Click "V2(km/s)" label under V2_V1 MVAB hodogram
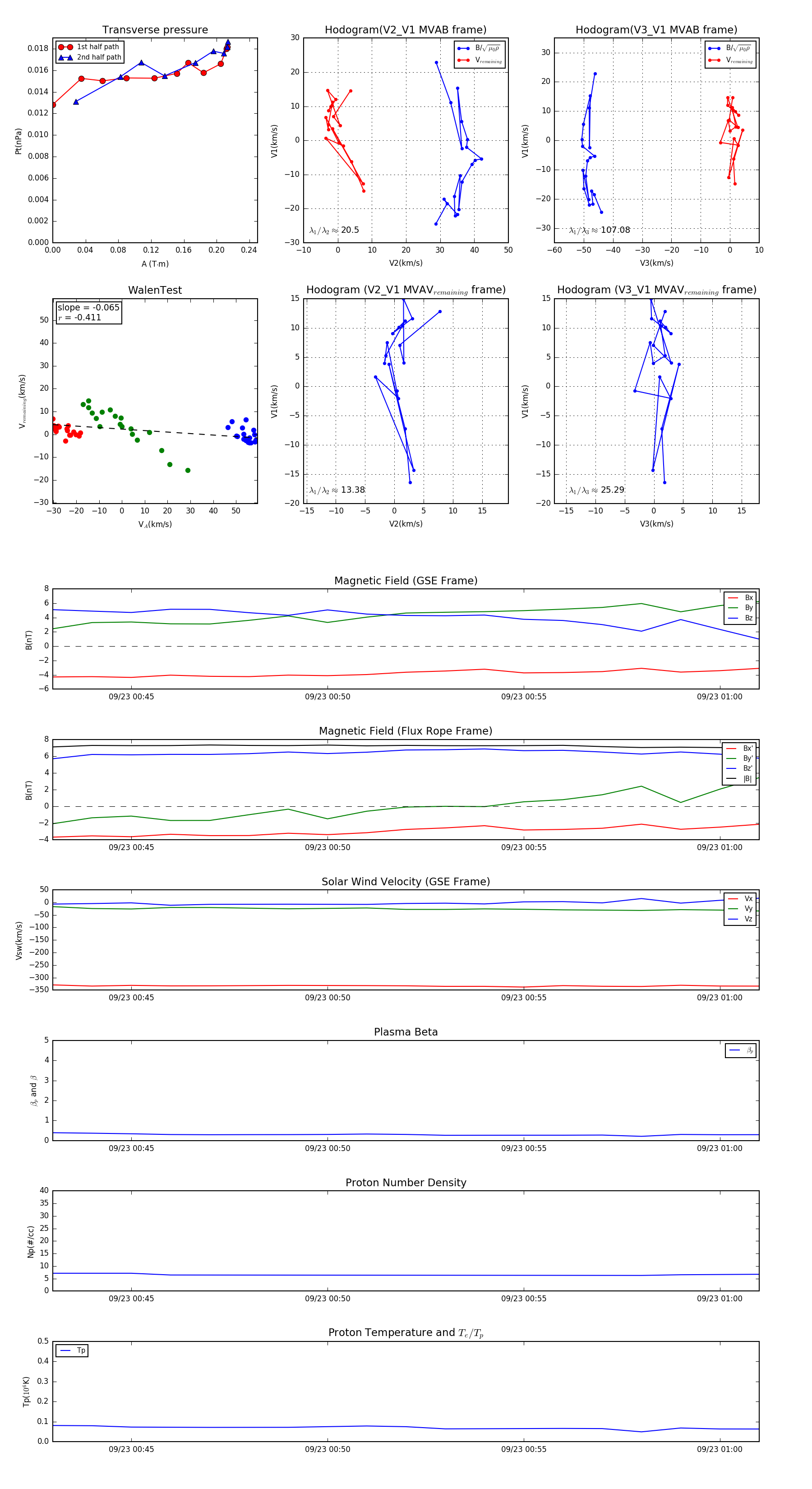This screenshot has width=812, height=1489. click(406, 263)
